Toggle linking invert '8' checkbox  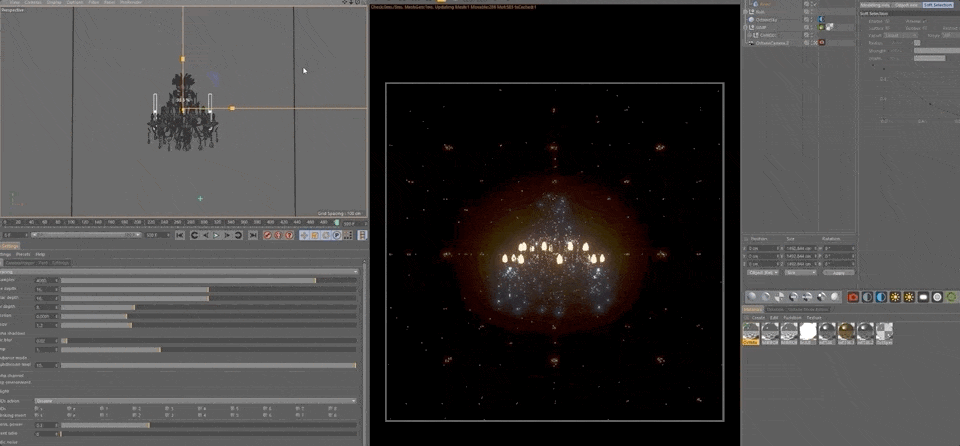[x=331, y=415]
